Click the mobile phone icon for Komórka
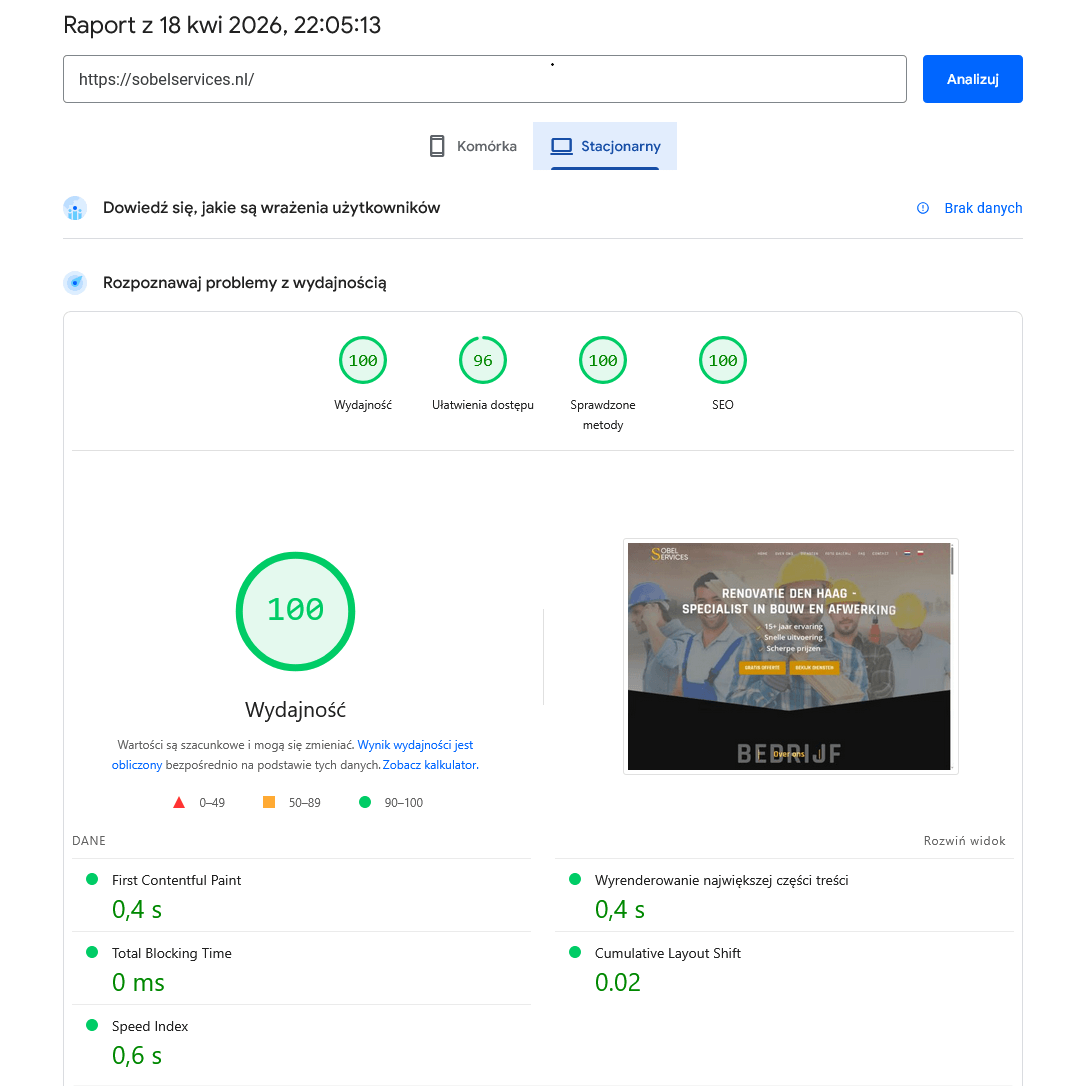1086x1086 pixels. click(437, 146)
